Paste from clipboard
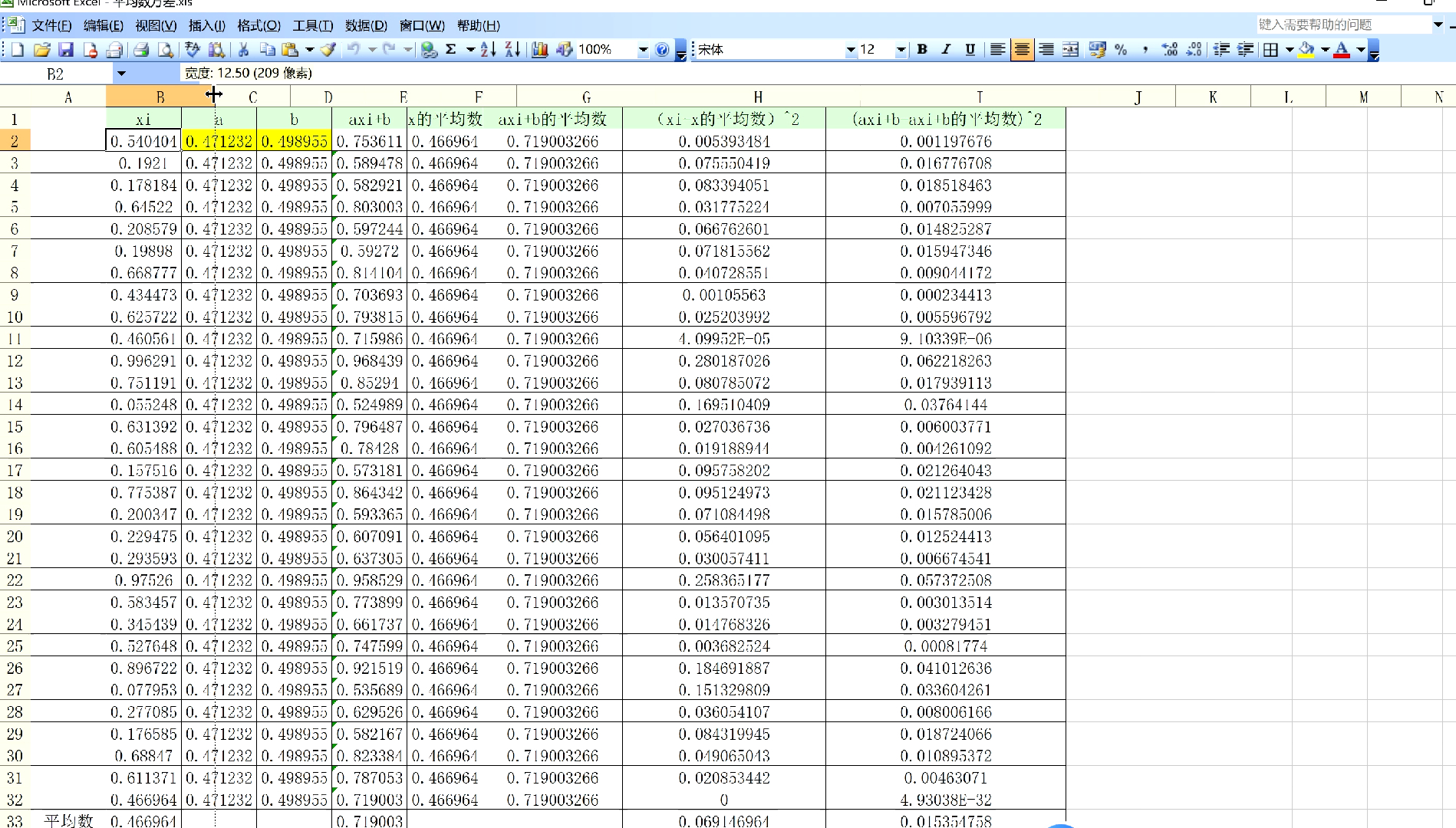This screenshot has height=828, width=1456. [290, 50]
